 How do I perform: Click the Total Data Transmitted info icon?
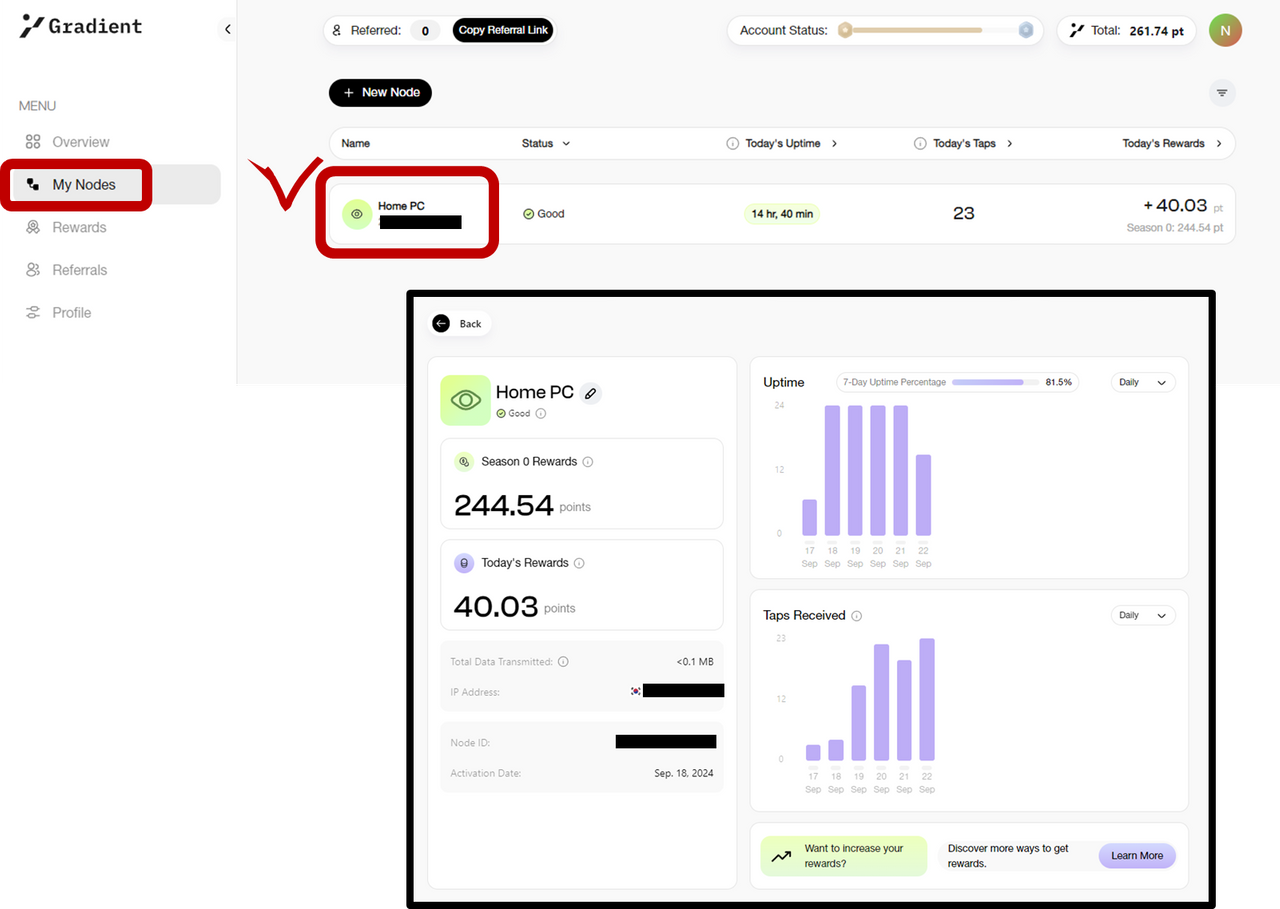[x=563, y=662]
